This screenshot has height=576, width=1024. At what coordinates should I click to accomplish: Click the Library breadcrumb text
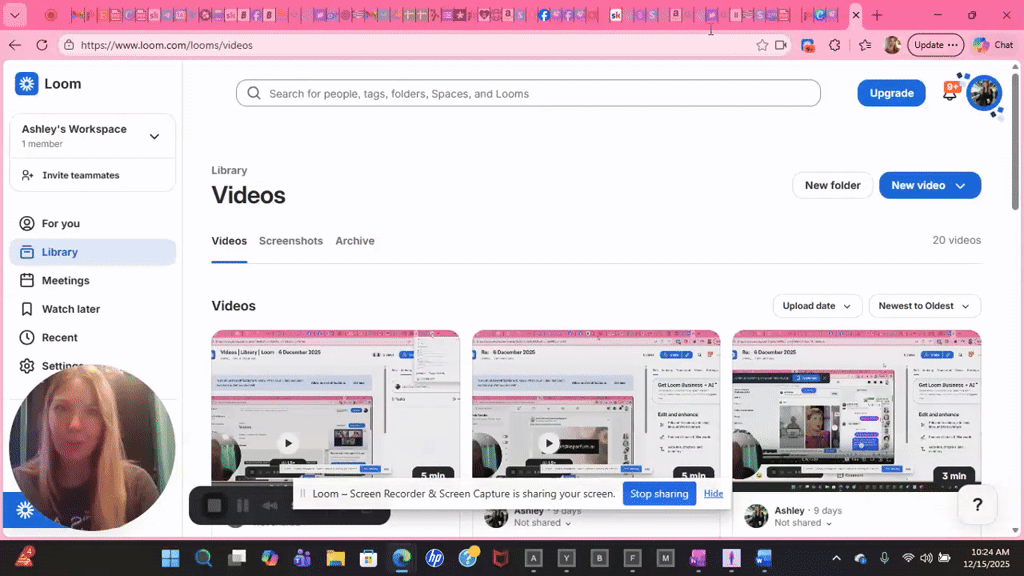229,170
